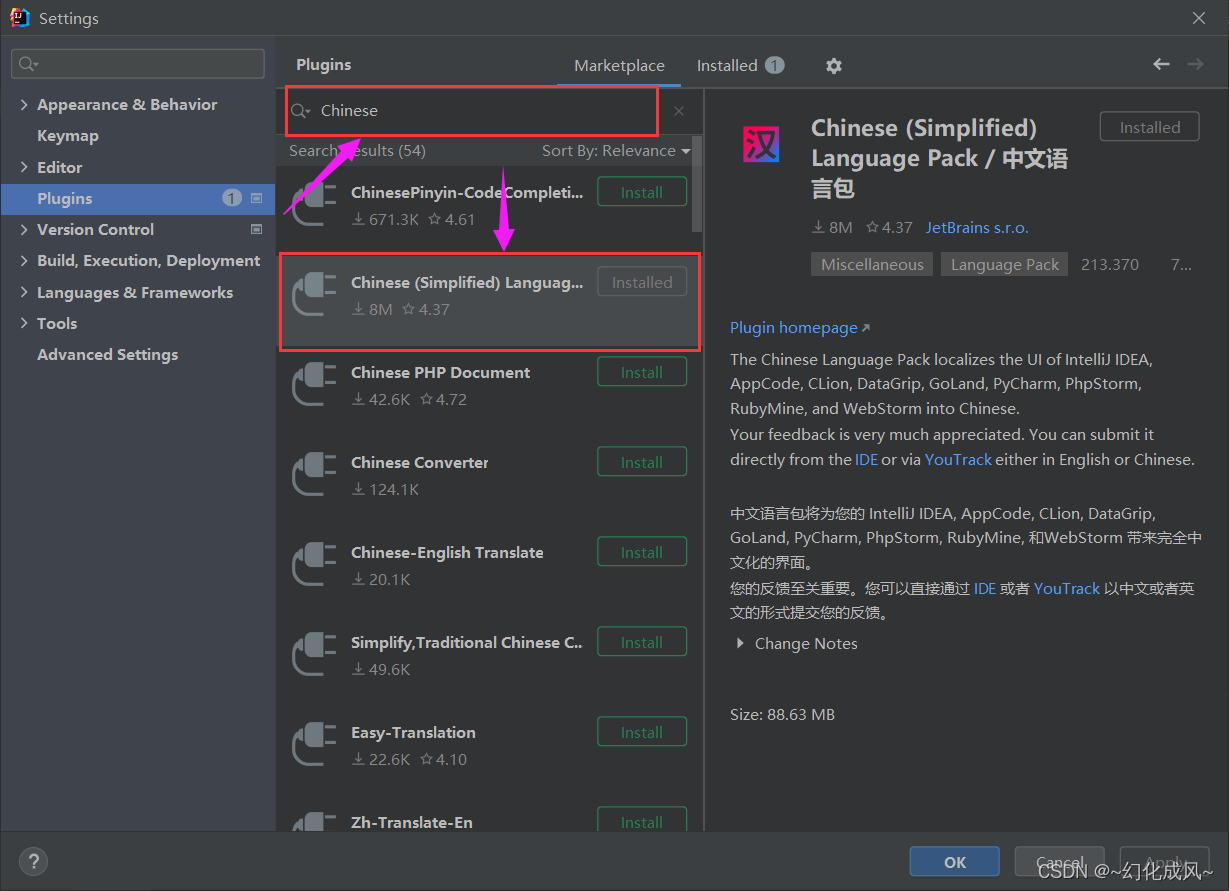Open the plugins gear settings icon
The height and width of the screenshot is (891, 1229).
[834, 66]
